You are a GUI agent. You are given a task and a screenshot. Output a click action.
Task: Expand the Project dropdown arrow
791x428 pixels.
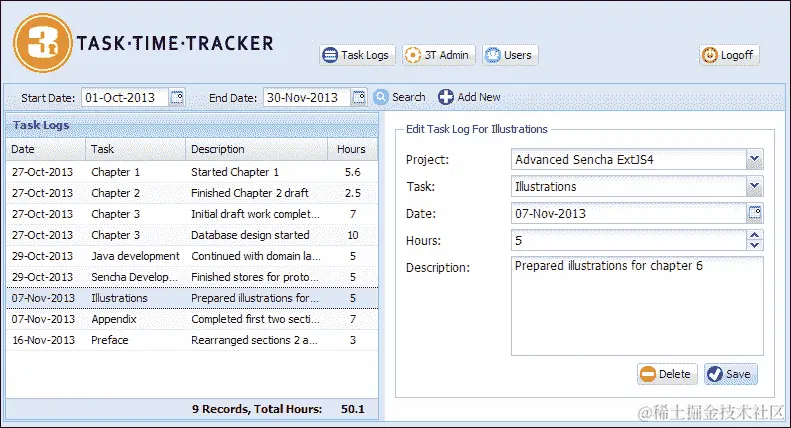pyautogui.click(x=755, y=159)
